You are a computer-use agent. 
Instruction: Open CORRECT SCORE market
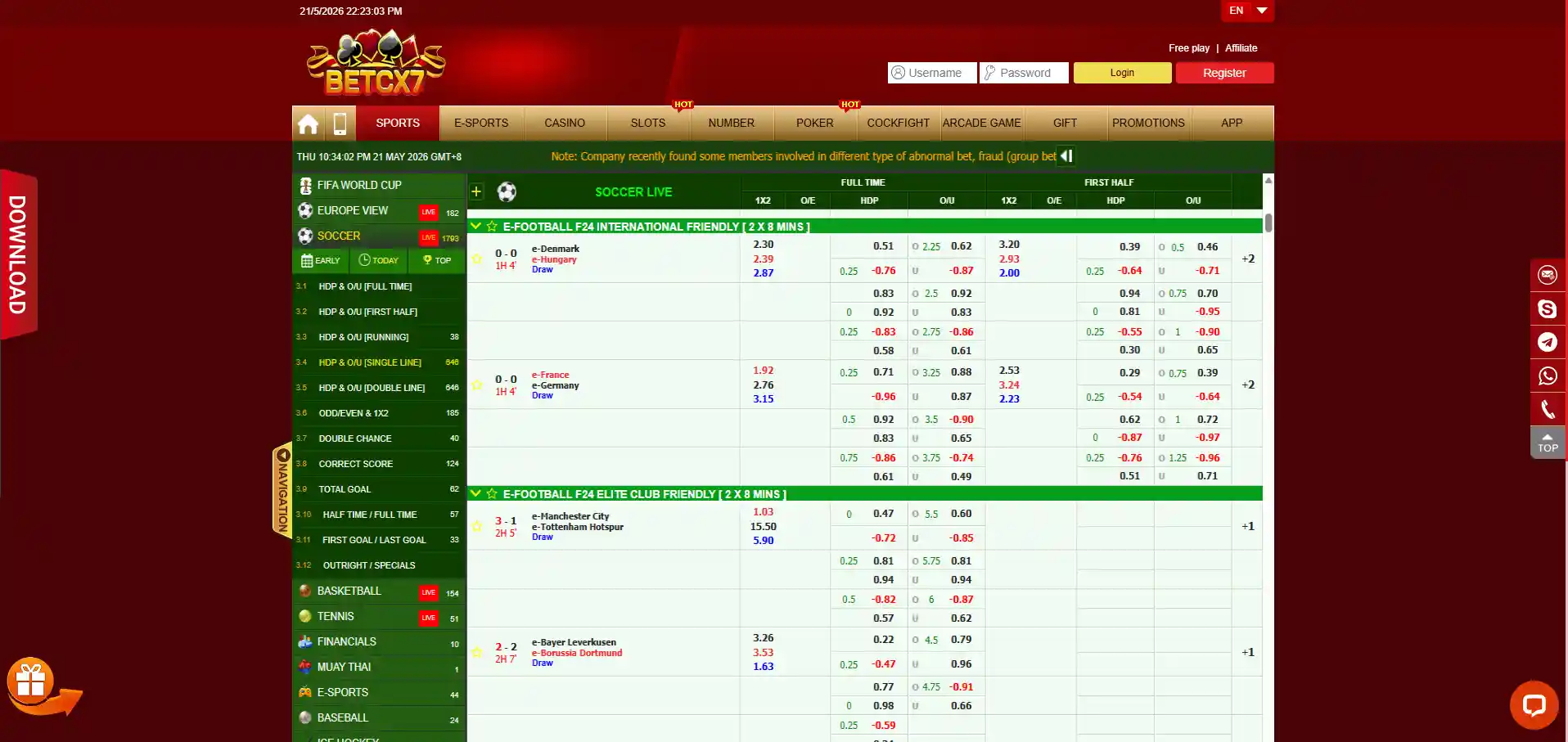pos(379,464)
